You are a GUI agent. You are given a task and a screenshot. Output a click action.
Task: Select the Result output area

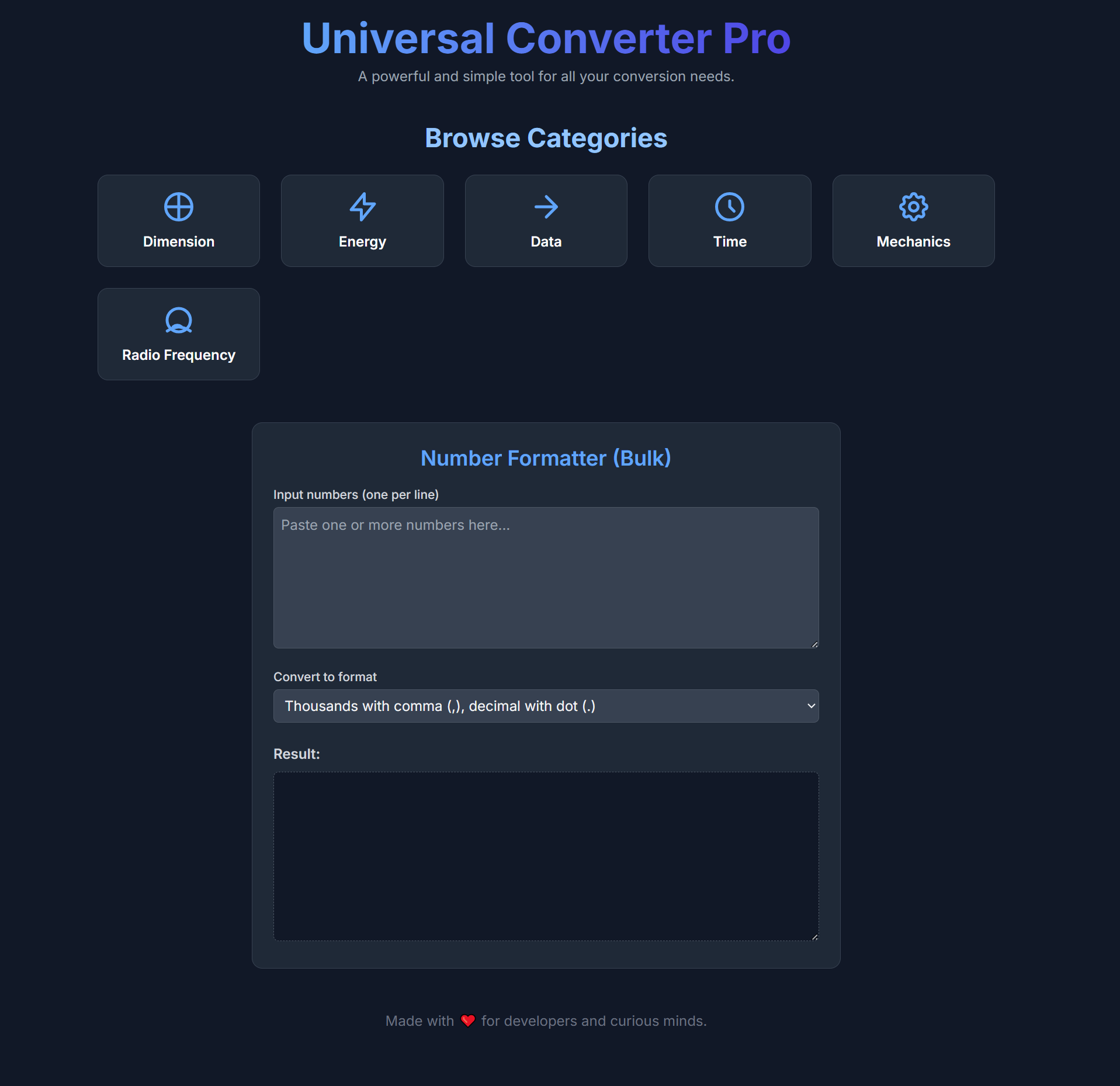[546, 856]
